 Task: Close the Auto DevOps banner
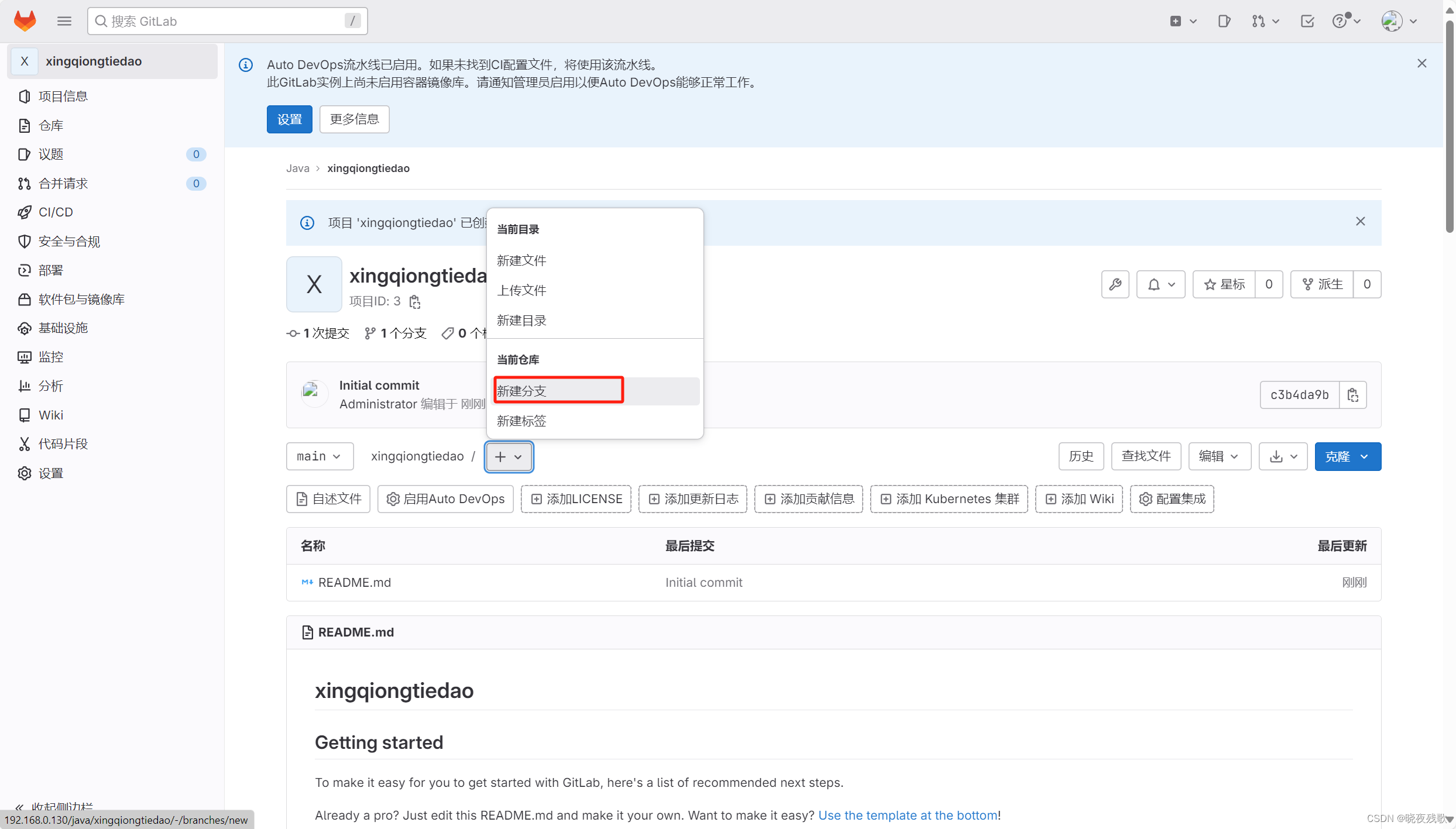click(1422, 63)
